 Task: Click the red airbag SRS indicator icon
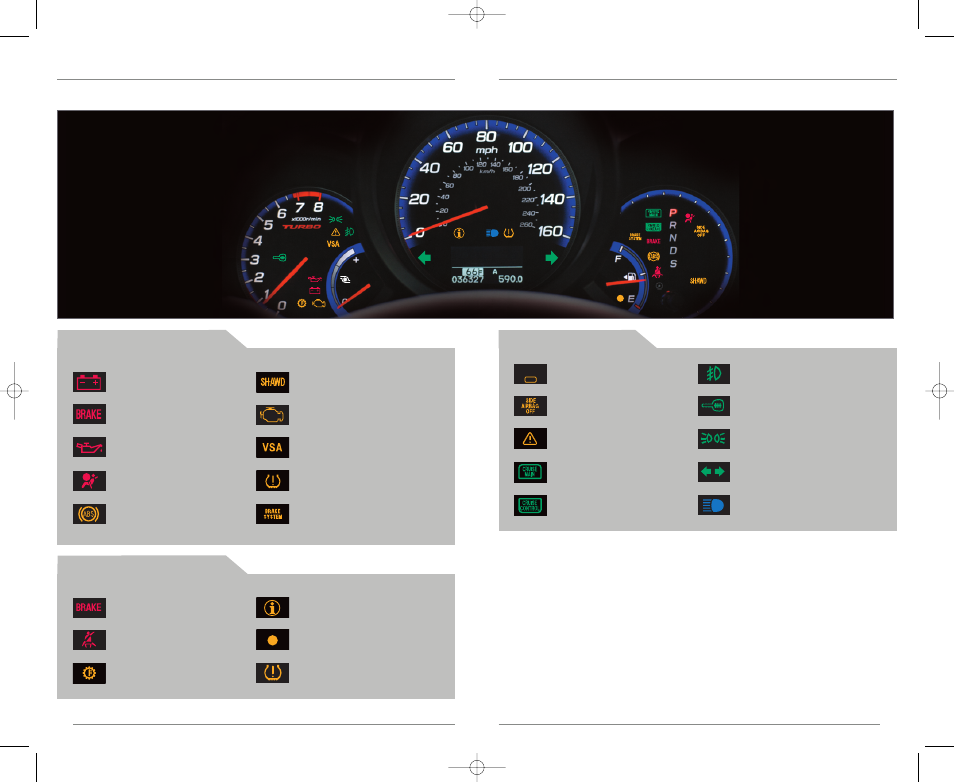click(x=89, y=481)
